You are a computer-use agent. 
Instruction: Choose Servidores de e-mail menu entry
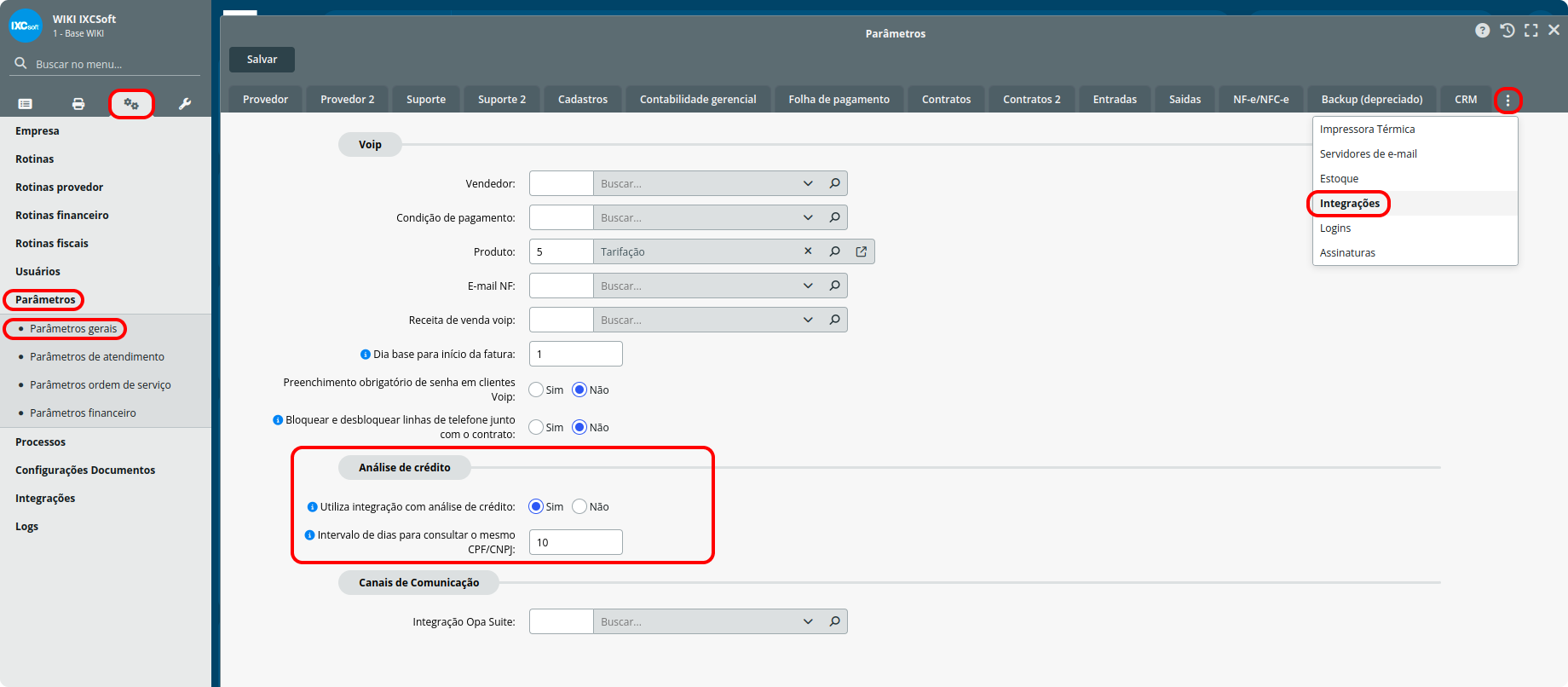click(x=1369, y=153)
